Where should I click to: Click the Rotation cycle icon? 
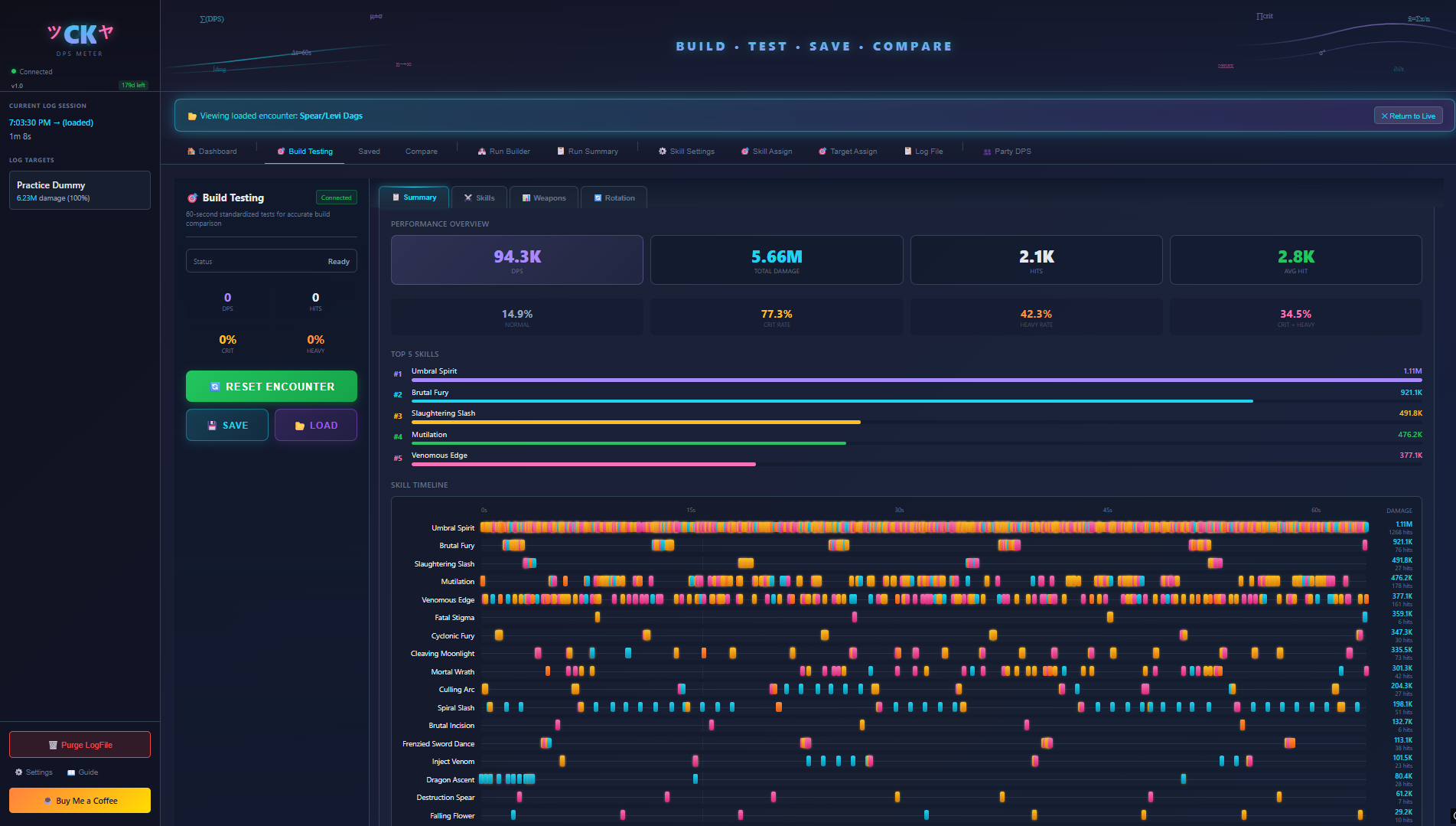coord(598,198)
